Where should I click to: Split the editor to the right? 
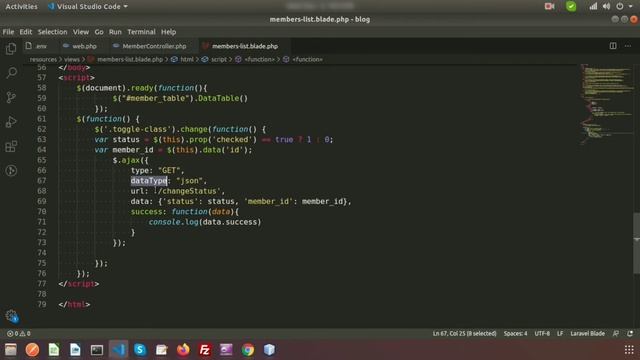click(613, 46)
